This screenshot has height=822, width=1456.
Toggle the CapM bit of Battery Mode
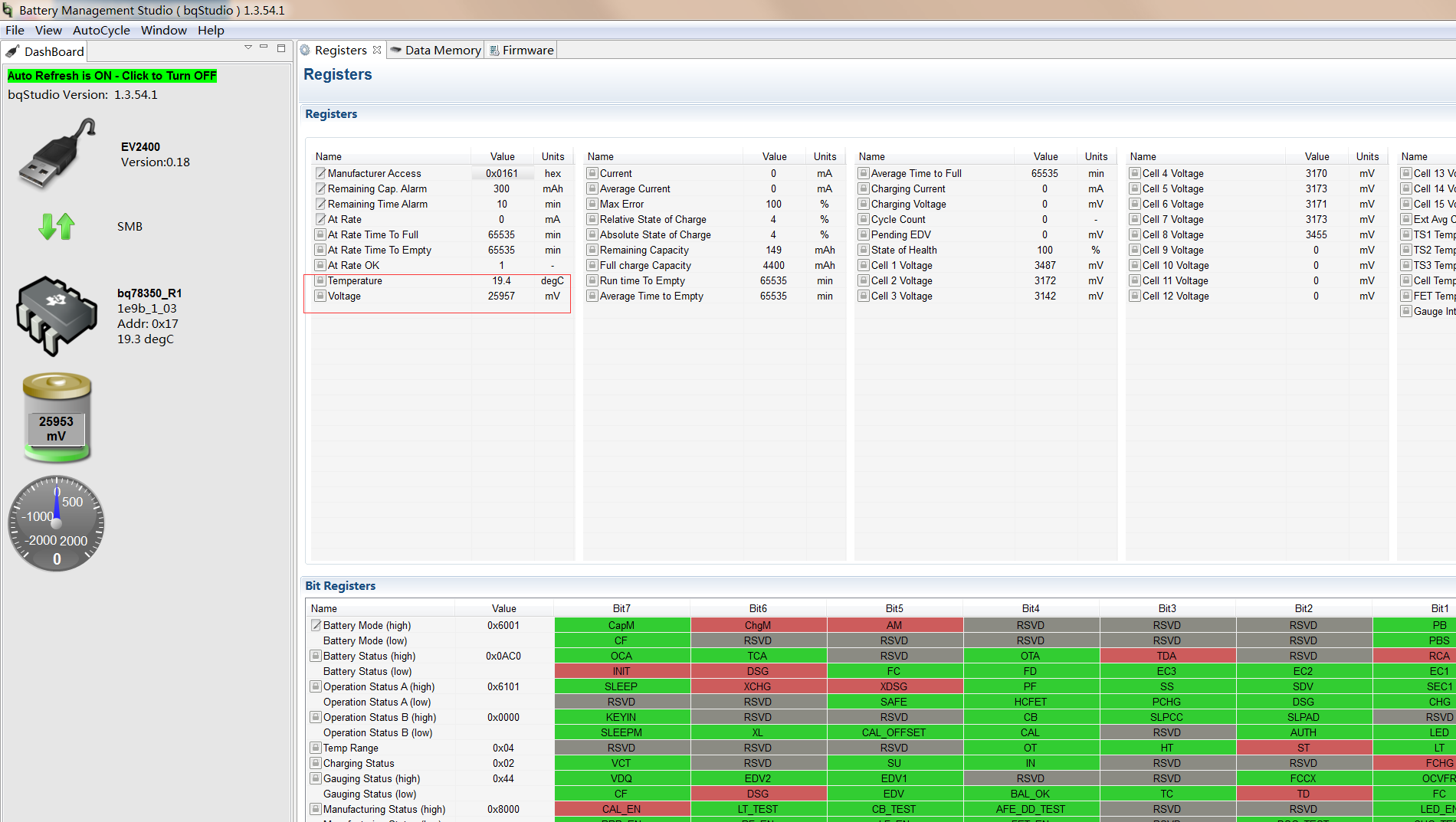coord(621,625)
